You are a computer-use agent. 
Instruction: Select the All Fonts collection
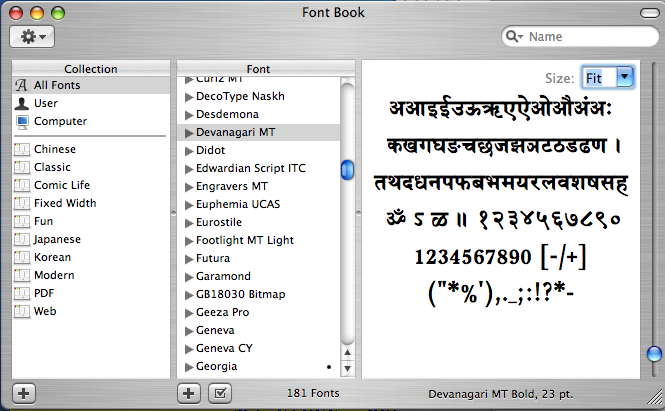(91, 85)
